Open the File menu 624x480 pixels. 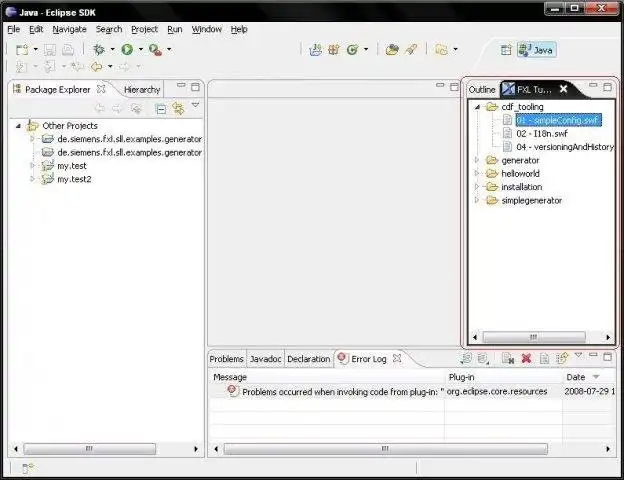click(14, 29)
